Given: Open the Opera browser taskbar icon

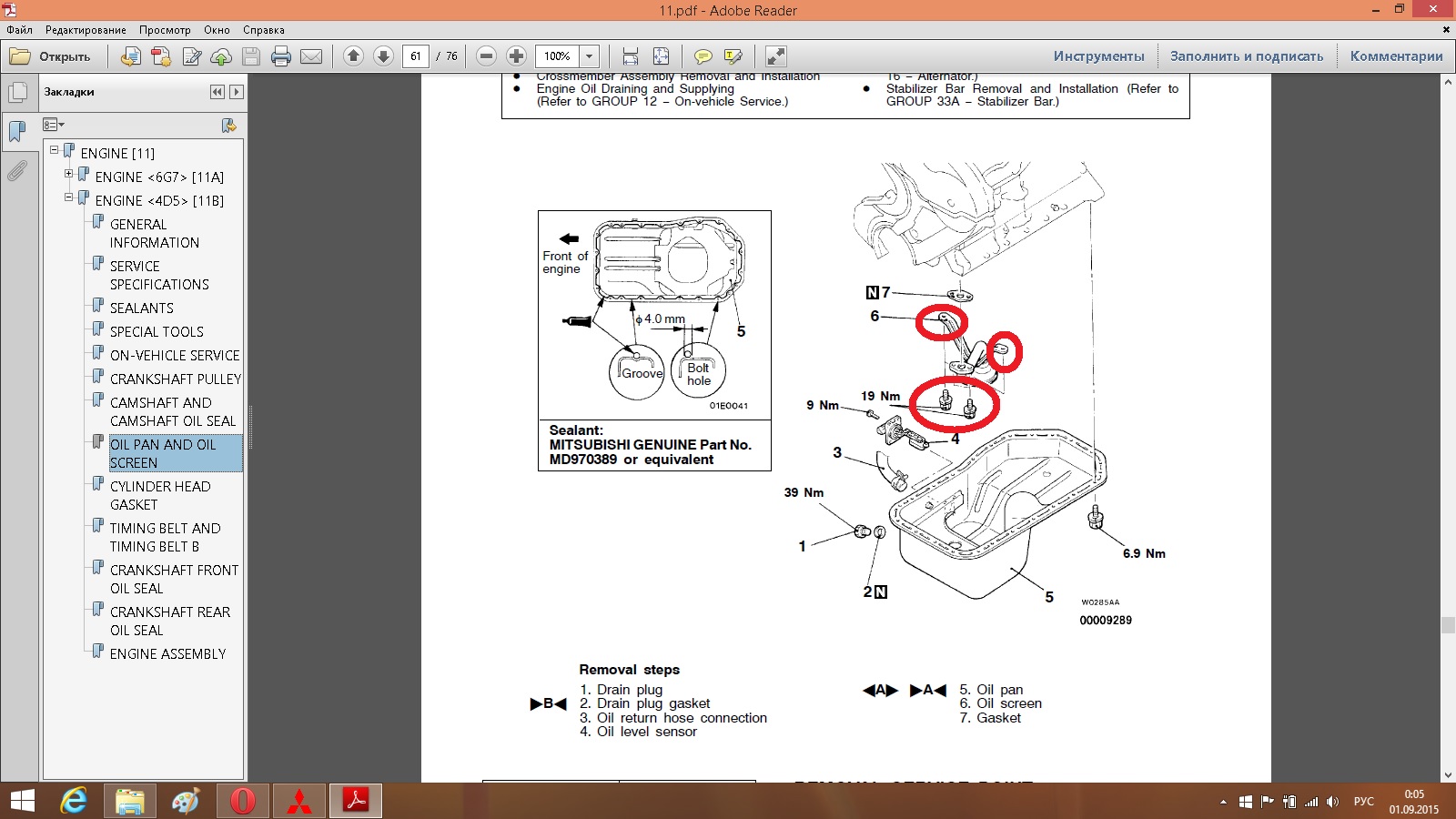Looking at the screenshot, I should pyautogui.click(x=242, y=801).
